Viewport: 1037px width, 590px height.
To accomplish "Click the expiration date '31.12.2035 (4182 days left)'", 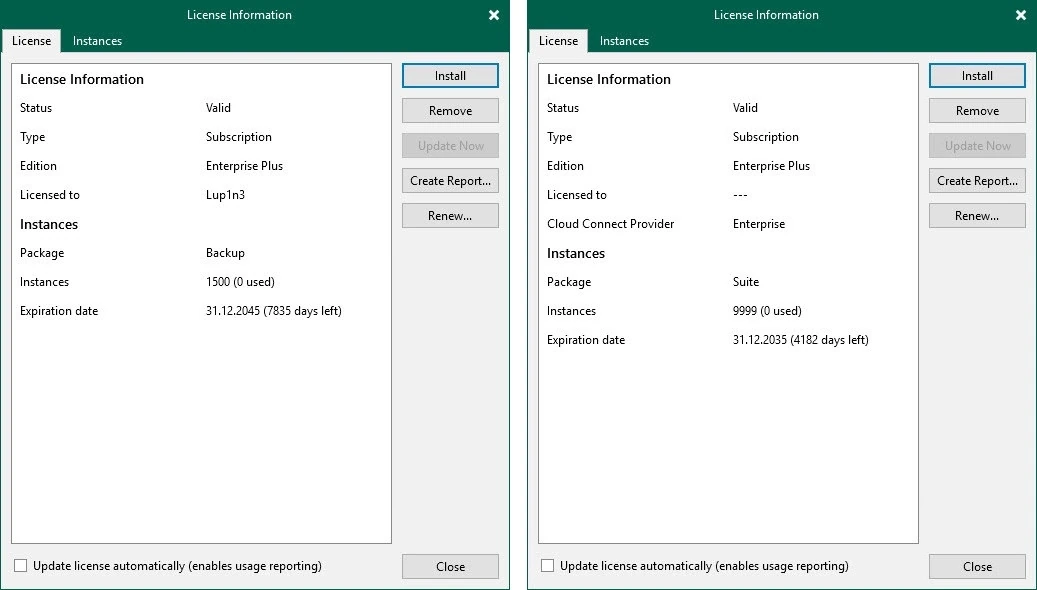I will [801, 340].
